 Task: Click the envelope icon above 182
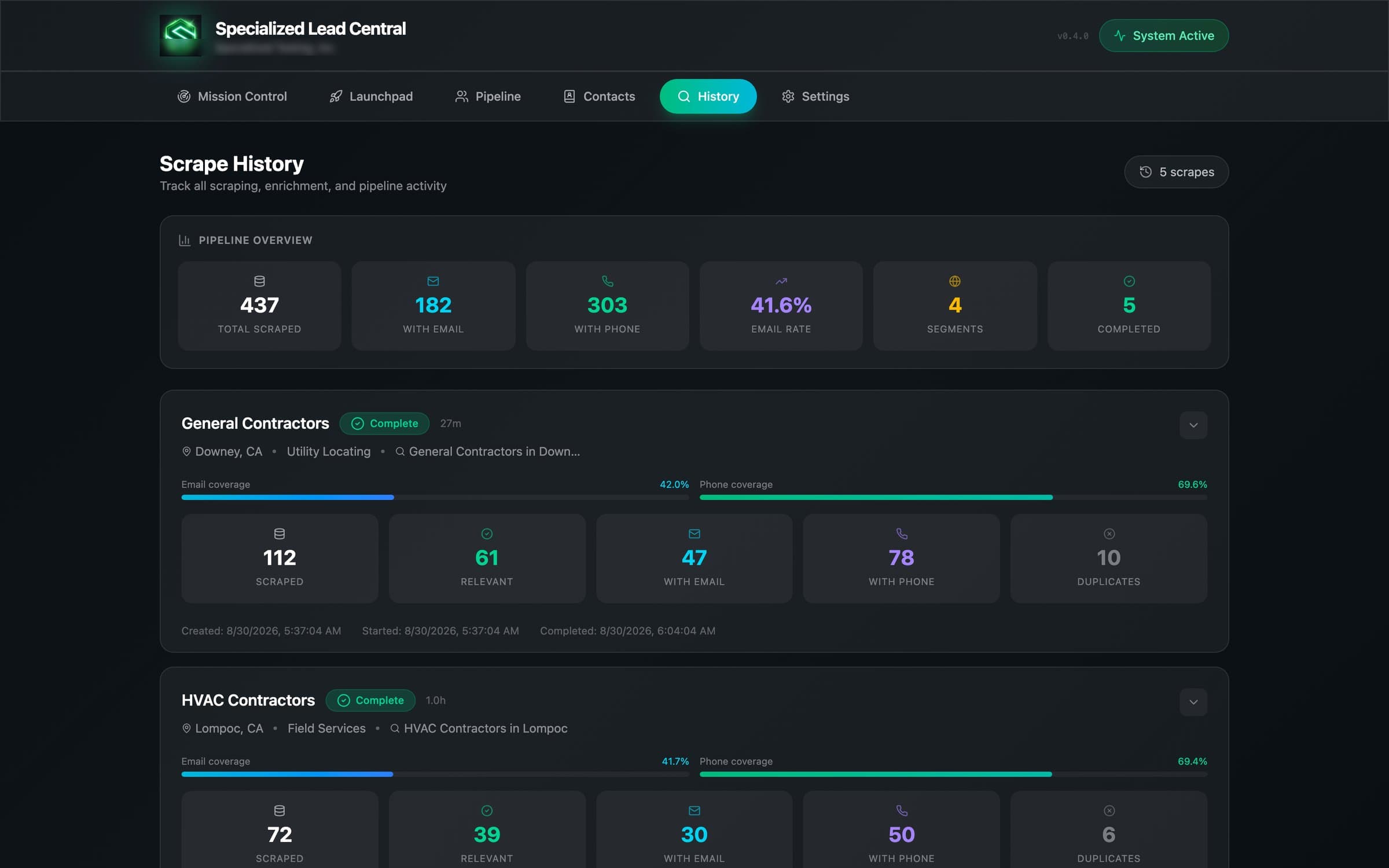[x=433, y=281]
